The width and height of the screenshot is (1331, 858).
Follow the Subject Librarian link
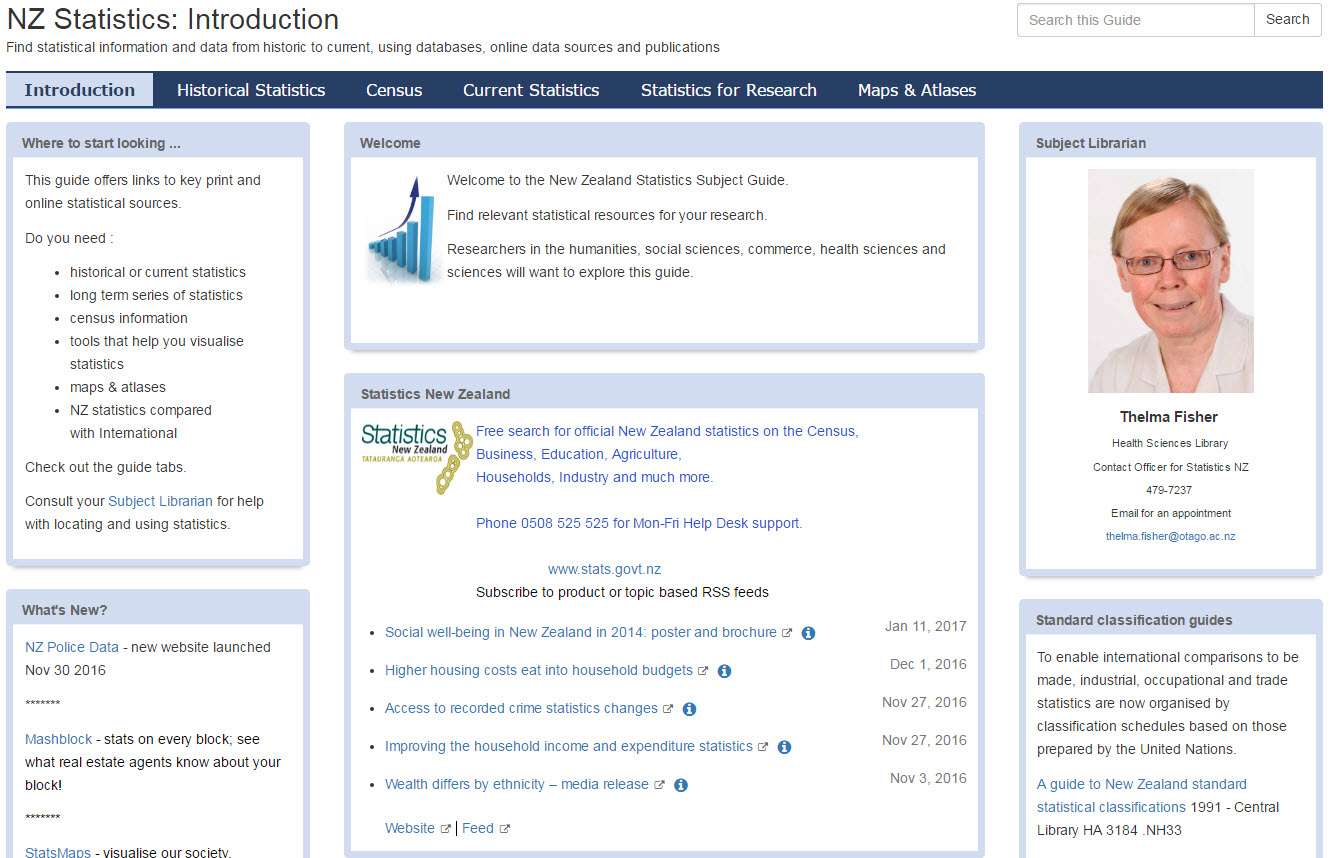coord(161,501)
